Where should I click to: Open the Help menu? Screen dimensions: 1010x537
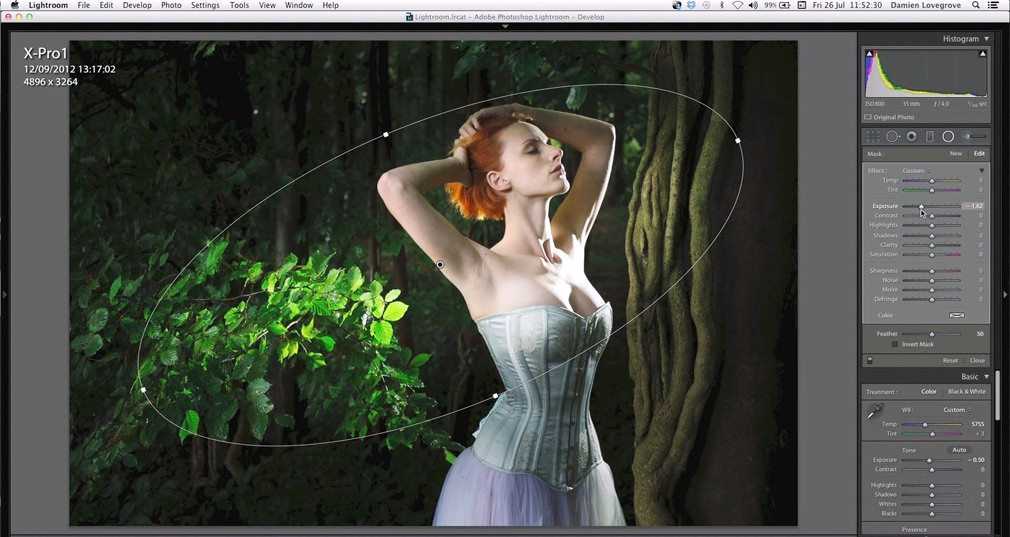tap(330, 5)
